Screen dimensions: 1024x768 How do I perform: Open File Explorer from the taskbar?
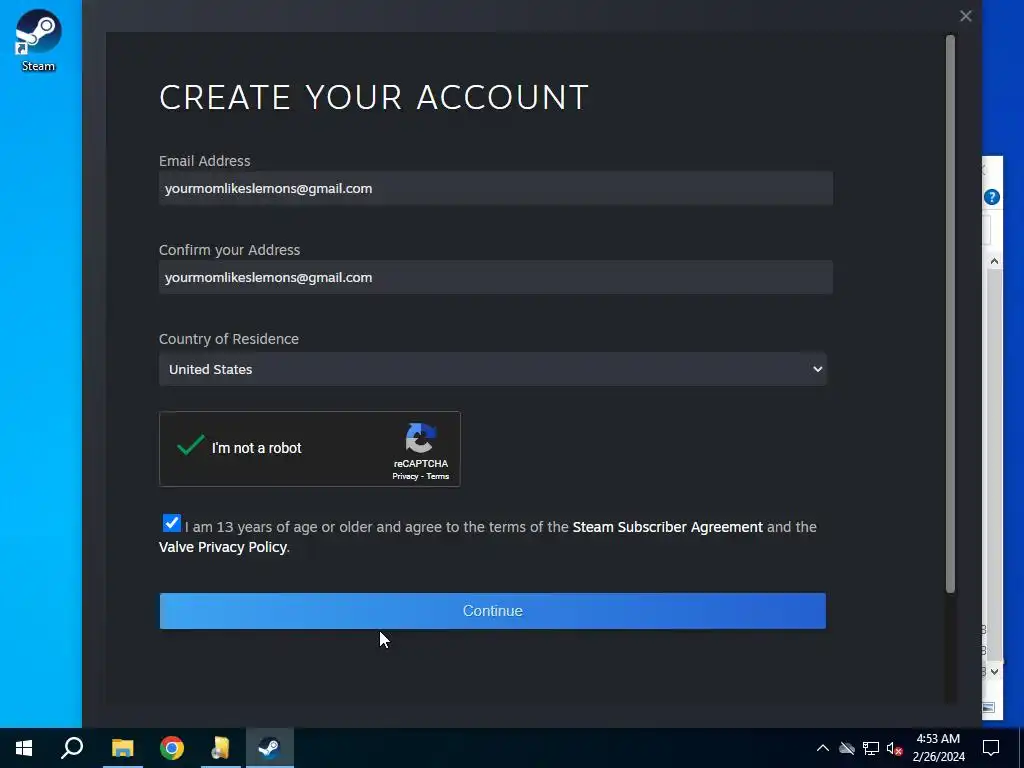(x=122, y=748)
